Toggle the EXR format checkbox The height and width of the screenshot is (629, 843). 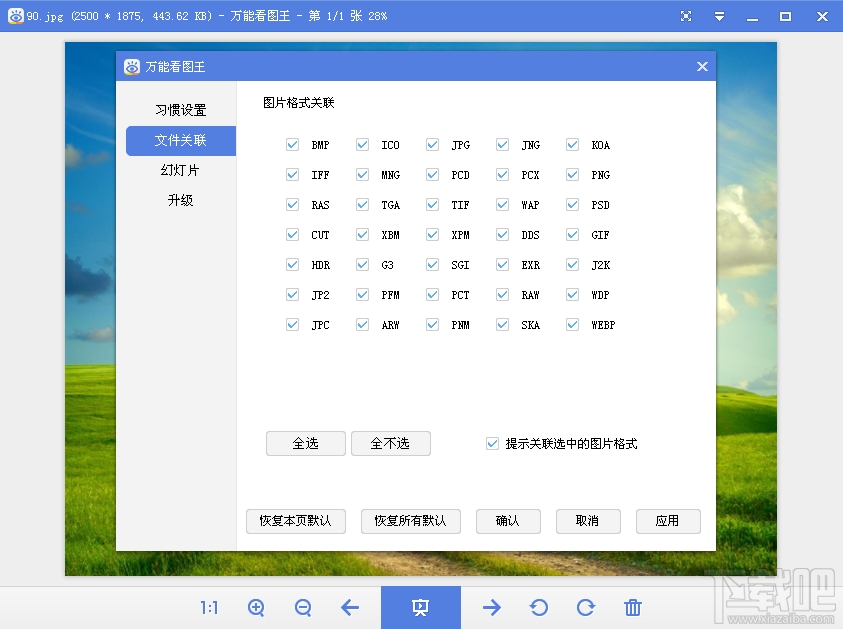click(x=502, y=265)
